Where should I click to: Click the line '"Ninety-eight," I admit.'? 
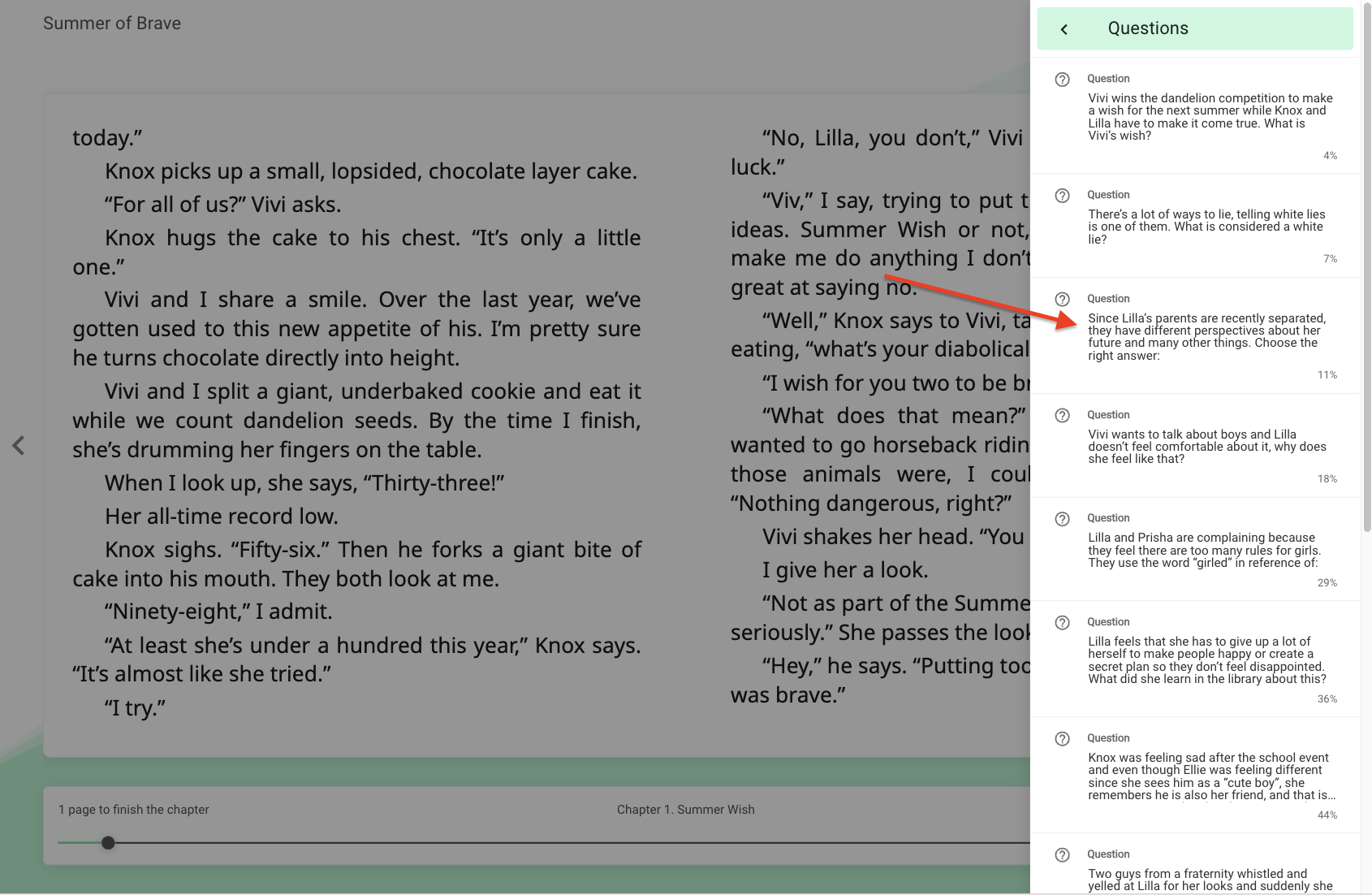pos(218,612)
